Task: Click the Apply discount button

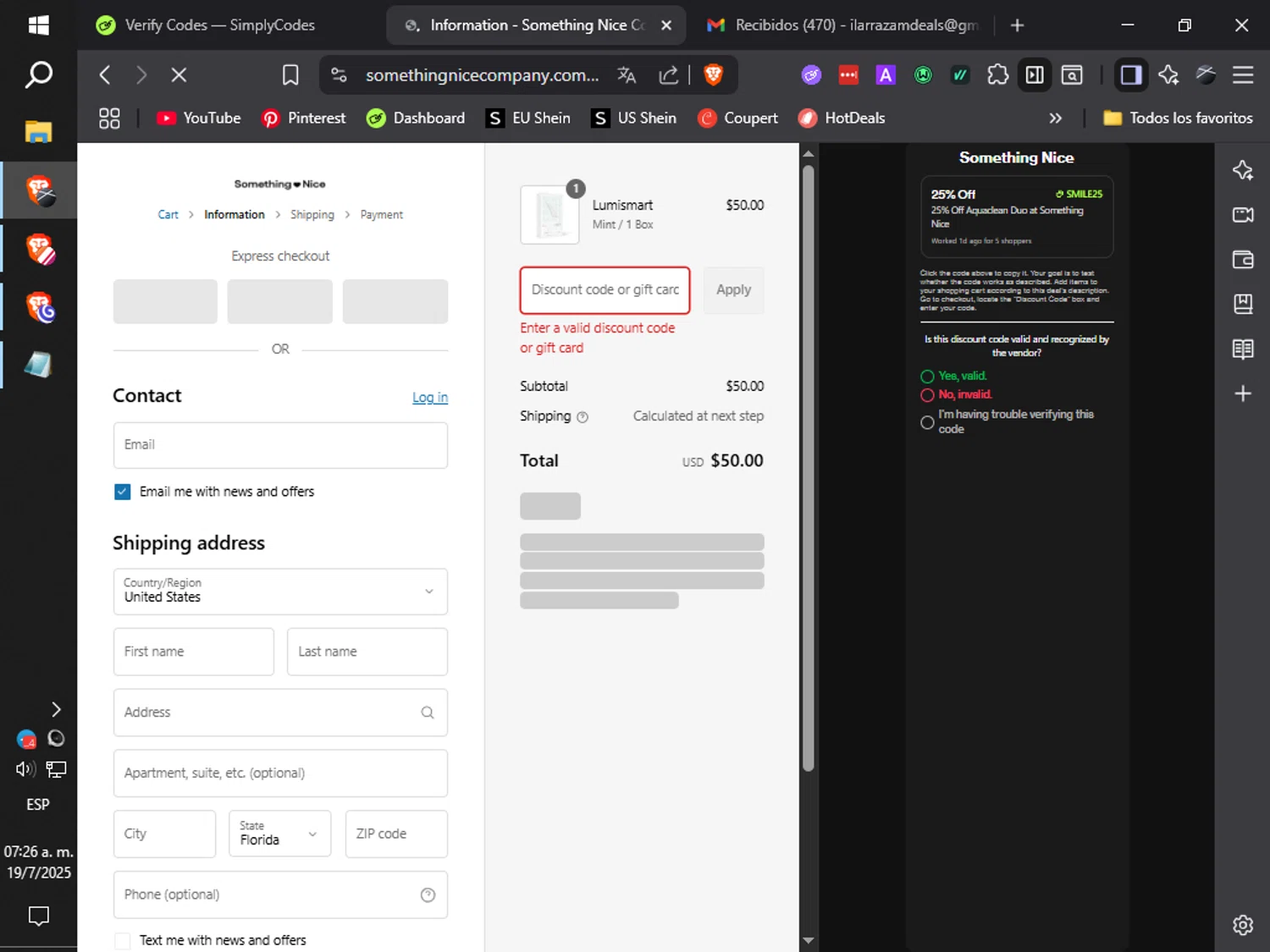Action: coord(733,290)
